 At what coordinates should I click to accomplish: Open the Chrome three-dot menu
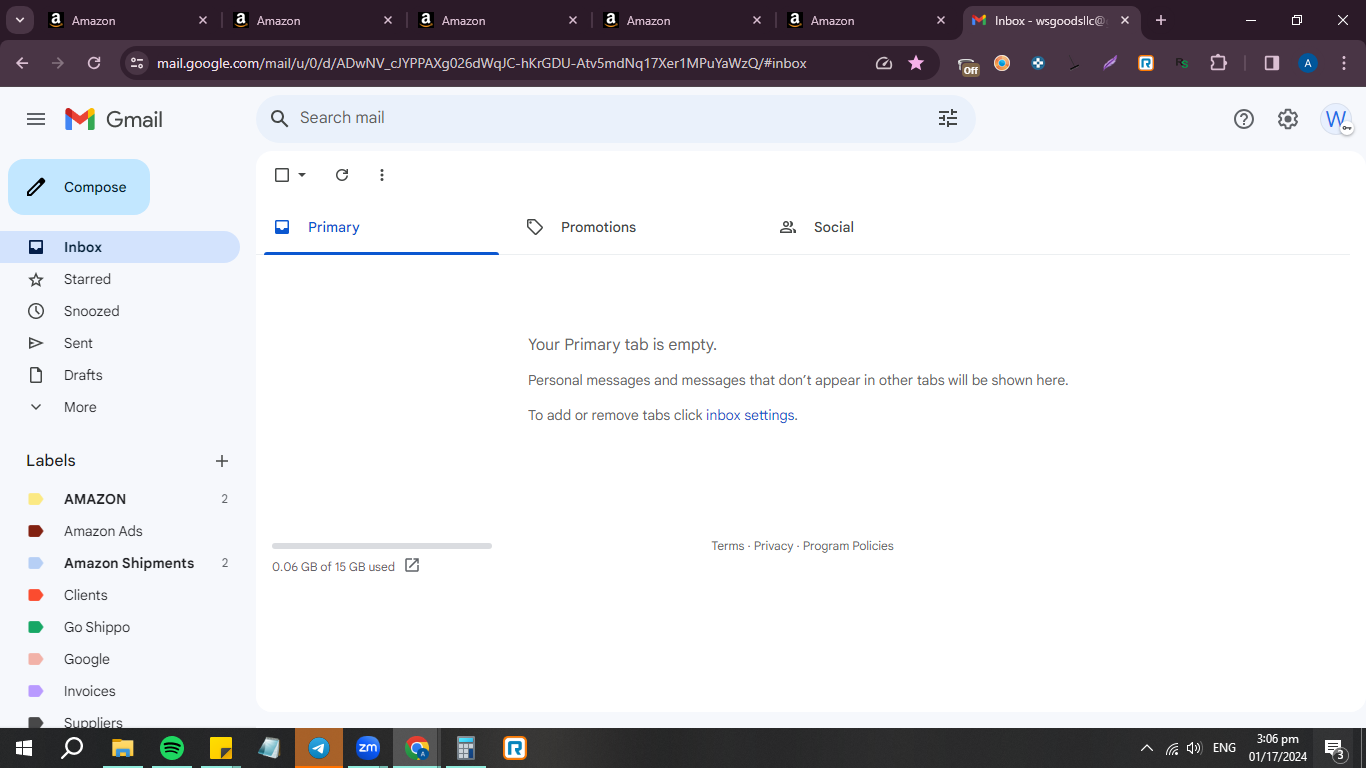click(x=1343, y=63)
